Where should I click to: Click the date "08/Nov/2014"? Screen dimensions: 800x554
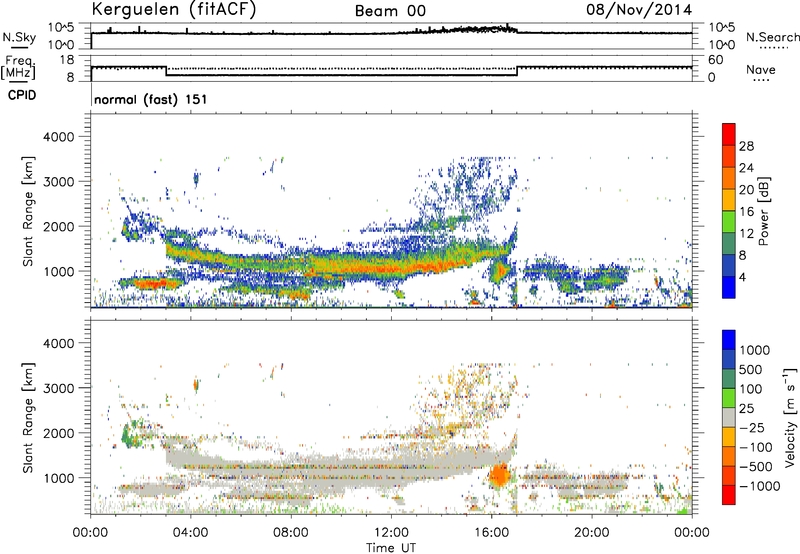[x=639, y=10]
